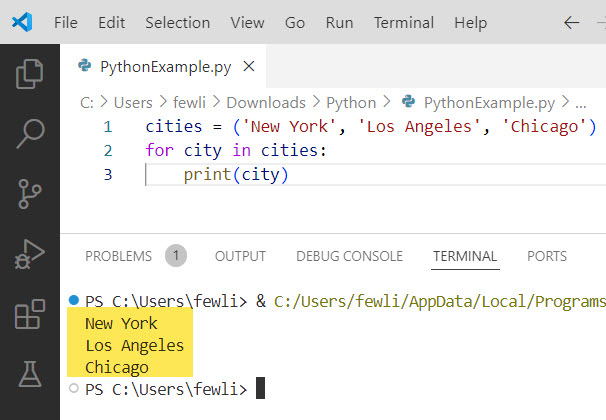Open the Testing flask icon
The image size is (606, 420).
[30, 374]
